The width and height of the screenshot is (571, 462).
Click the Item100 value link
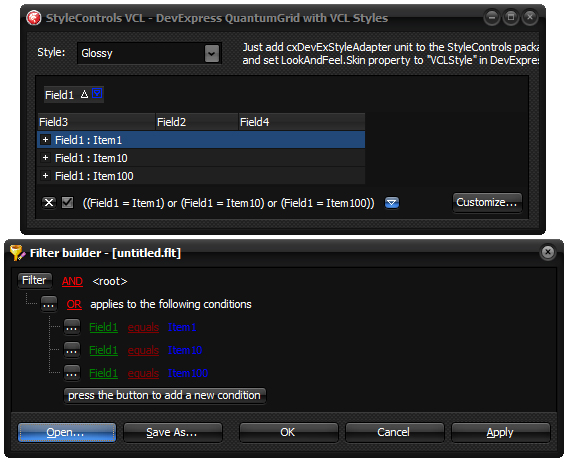tap(188, 373)
